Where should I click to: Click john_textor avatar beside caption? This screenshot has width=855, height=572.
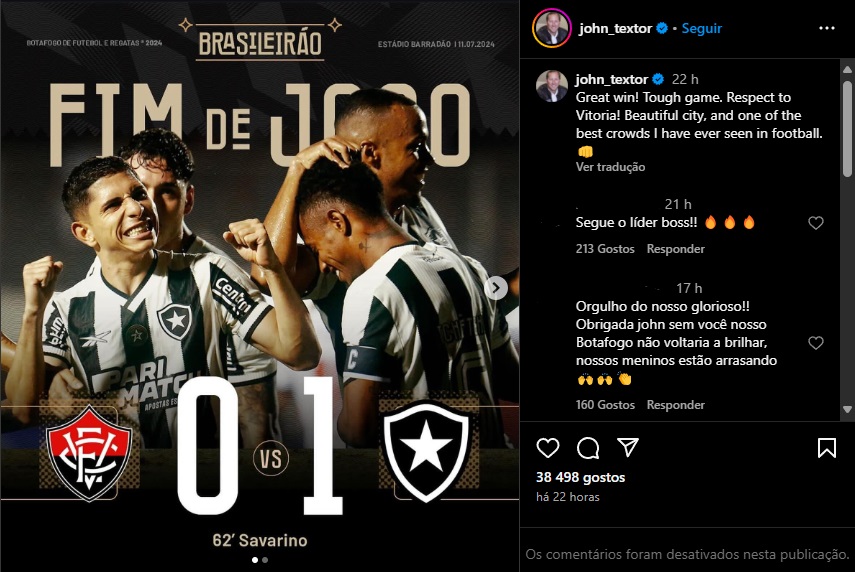(551, 86)
